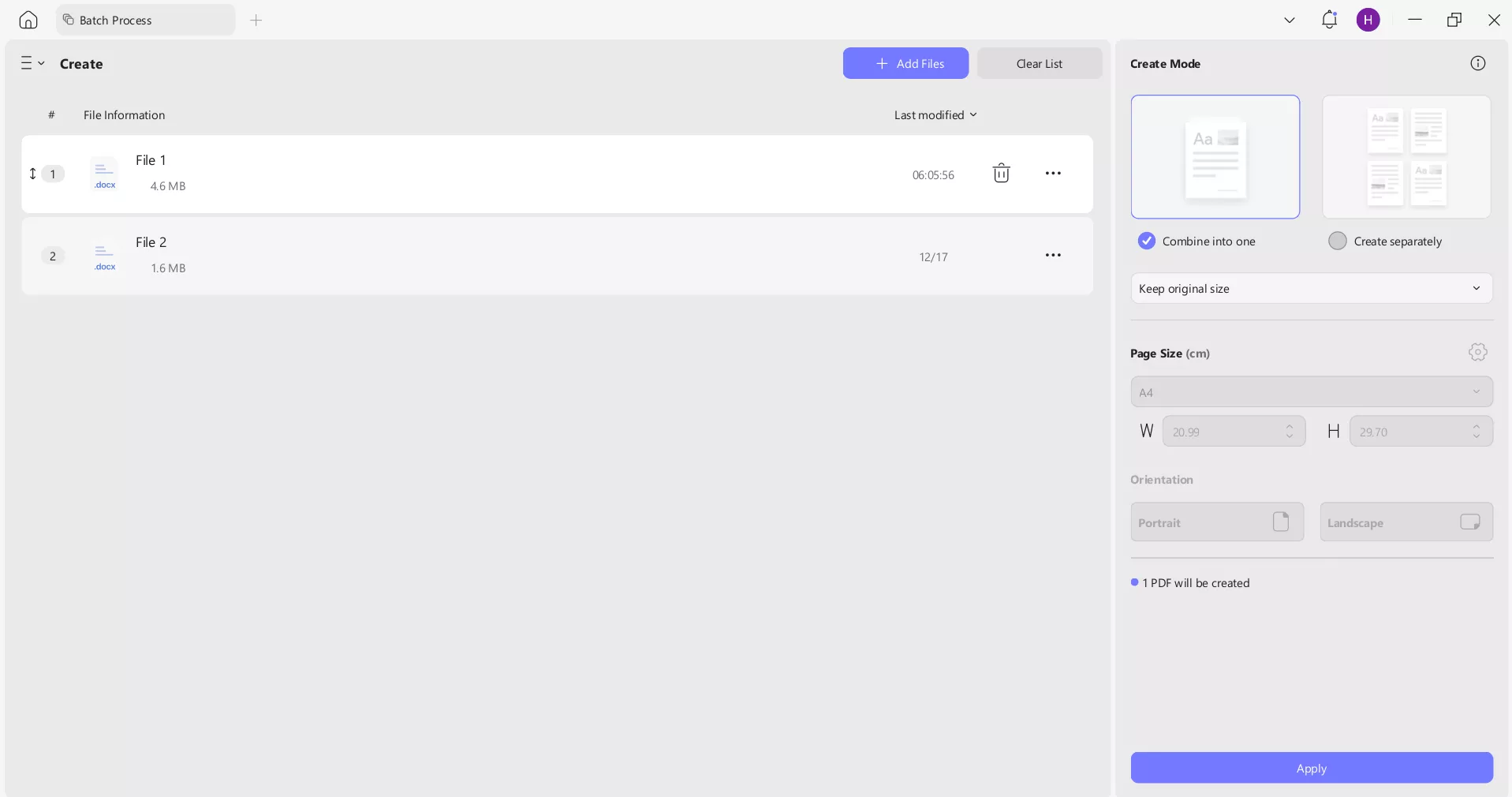The height and width of the screenshot is (797, 1512).
Task: Choose Landscape orientation
Action: 1406,522
